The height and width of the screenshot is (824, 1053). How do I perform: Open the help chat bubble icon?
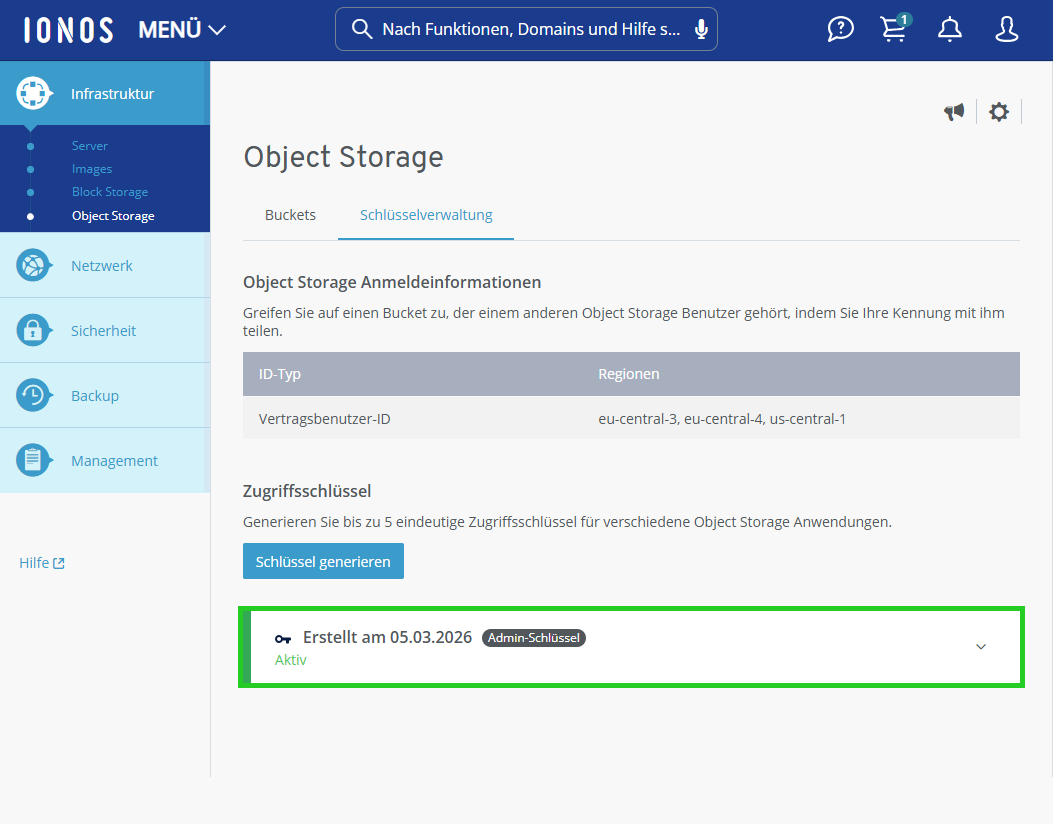840,29
